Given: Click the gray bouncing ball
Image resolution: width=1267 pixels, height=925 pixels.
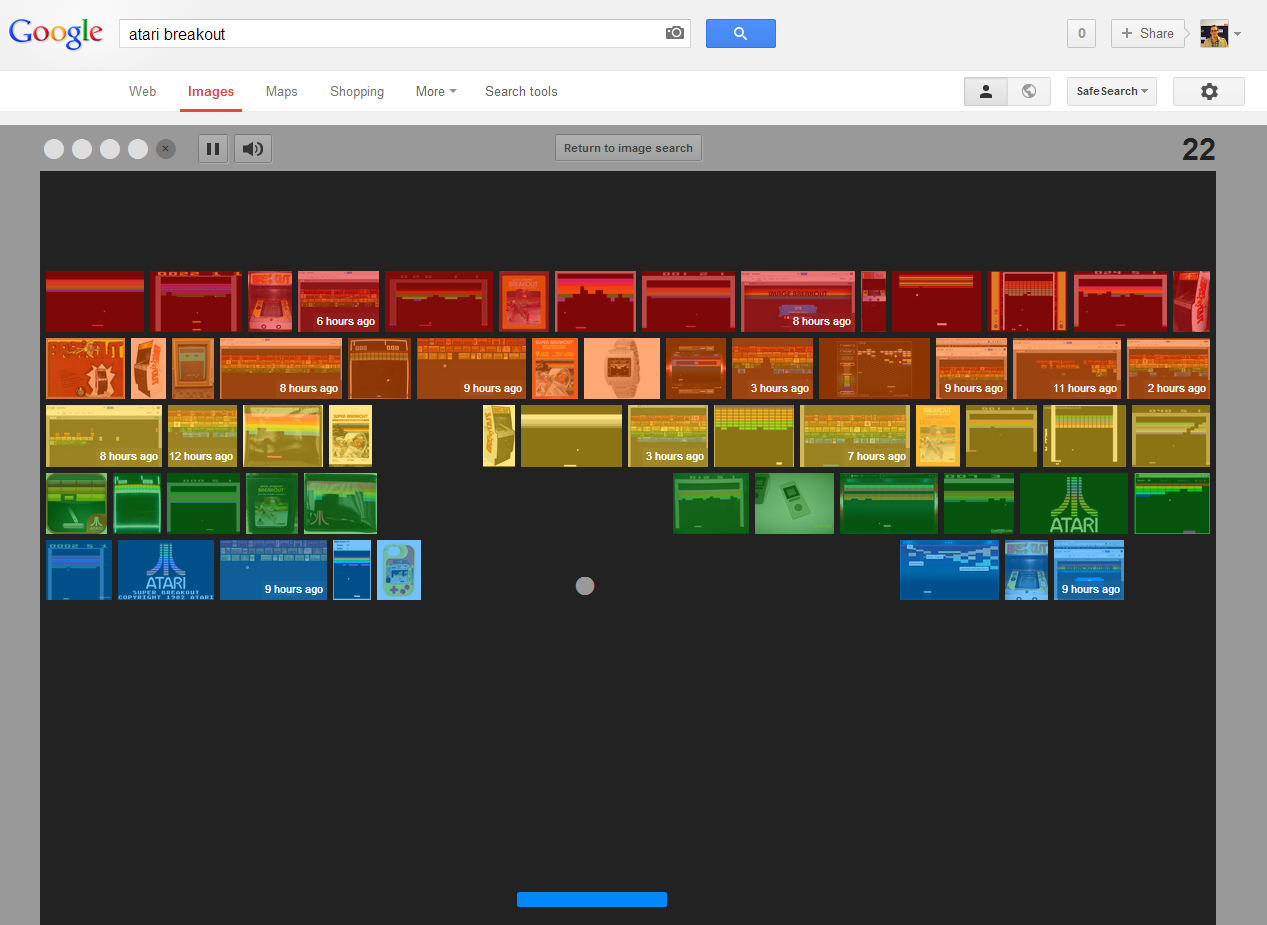Looking at the screenshot, I should coord(585,586).
